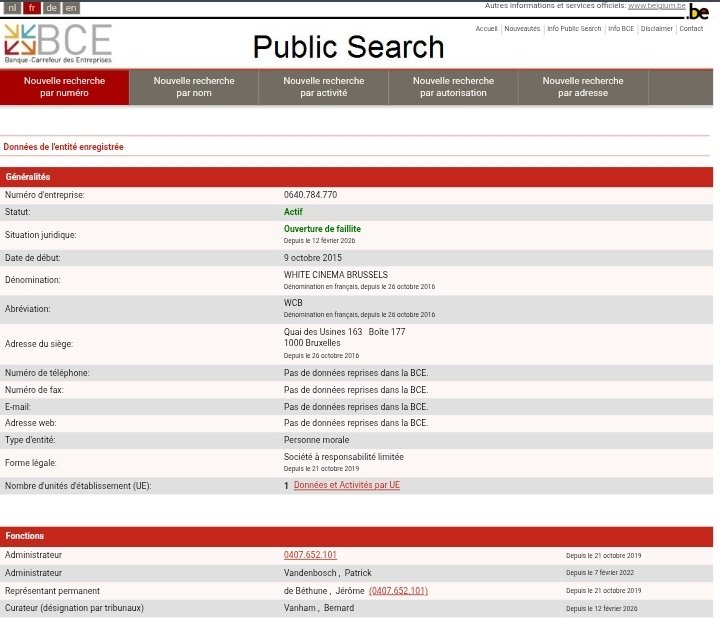Open the www.belgium.be link
The image size is (720, 644).
pos(656,6)
